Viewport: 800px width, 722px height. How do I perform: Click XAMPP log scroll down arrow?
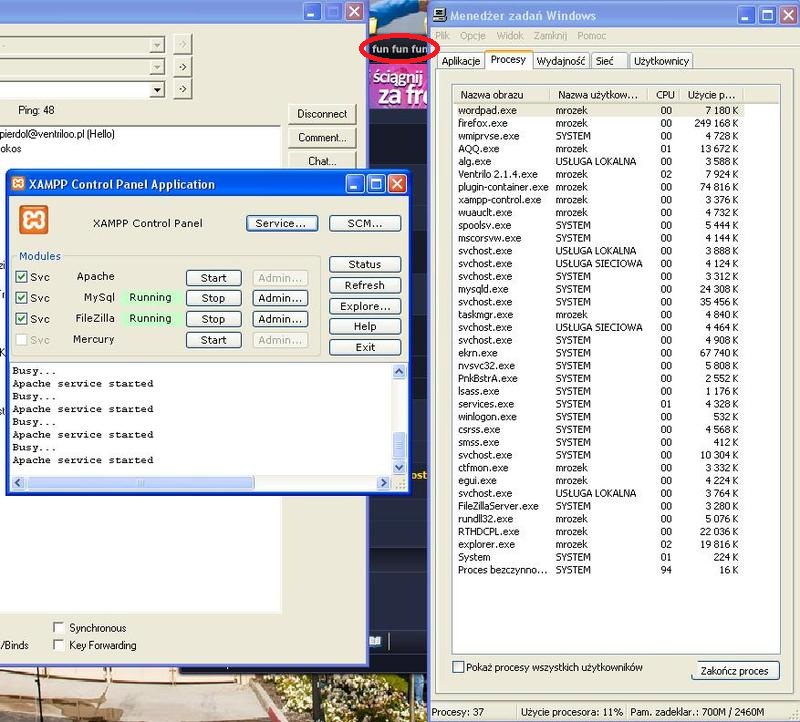[399, 467]
